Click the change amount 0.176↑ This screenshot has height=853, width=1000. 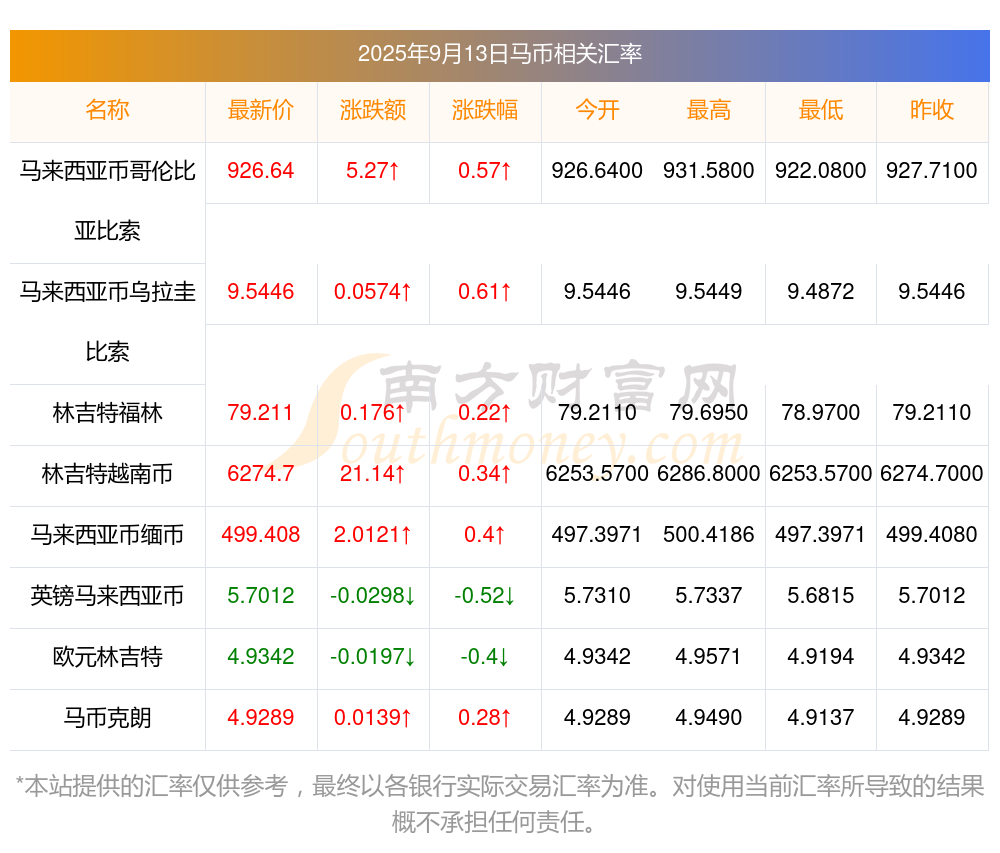(x=373, y=413)
